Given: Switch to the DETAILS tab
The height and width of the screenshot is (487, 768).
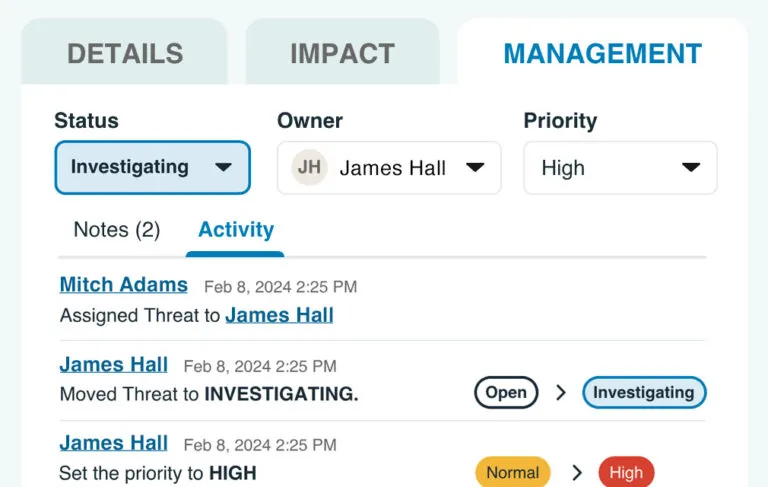Looking at the screenshot, I should click(x=124, y=52).
